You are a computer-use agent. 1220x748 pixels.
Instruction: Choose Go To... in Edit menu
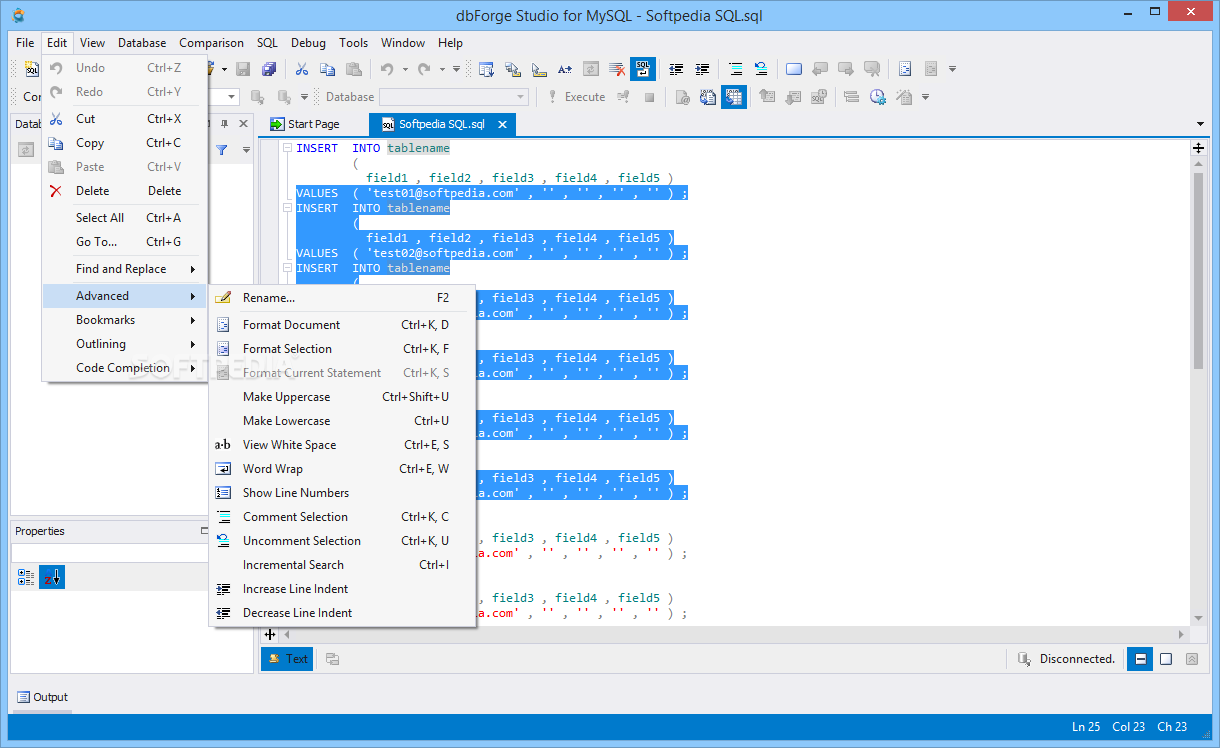coord(125,242)
